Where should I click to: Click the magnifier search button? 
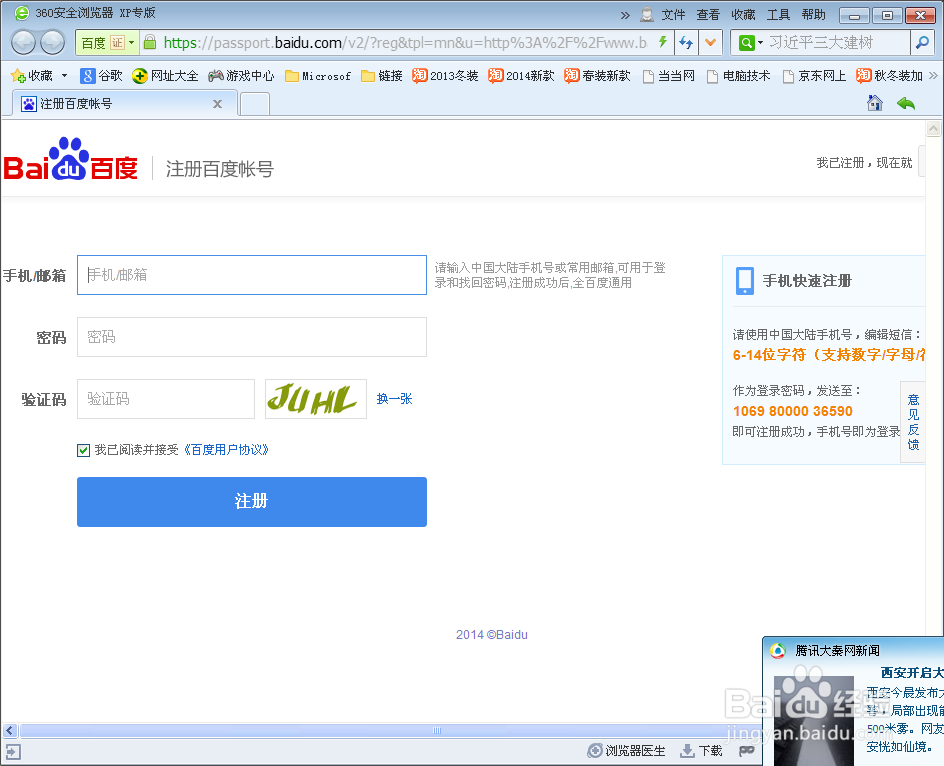coord(922,43)
